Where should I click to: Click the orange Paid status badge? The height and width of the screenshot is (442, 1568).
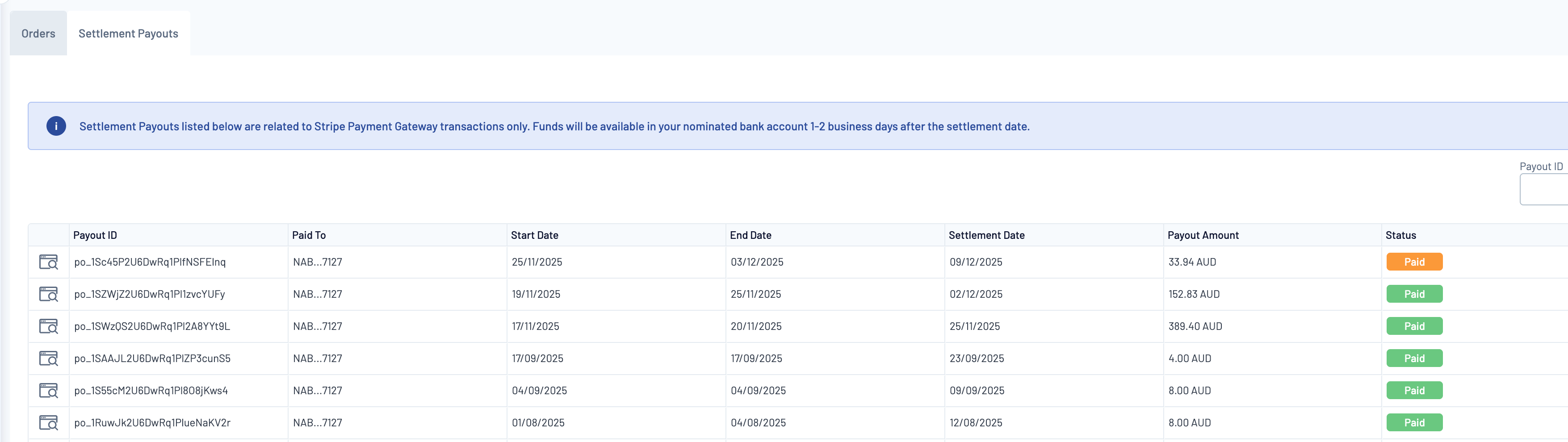coord(1414,262)
